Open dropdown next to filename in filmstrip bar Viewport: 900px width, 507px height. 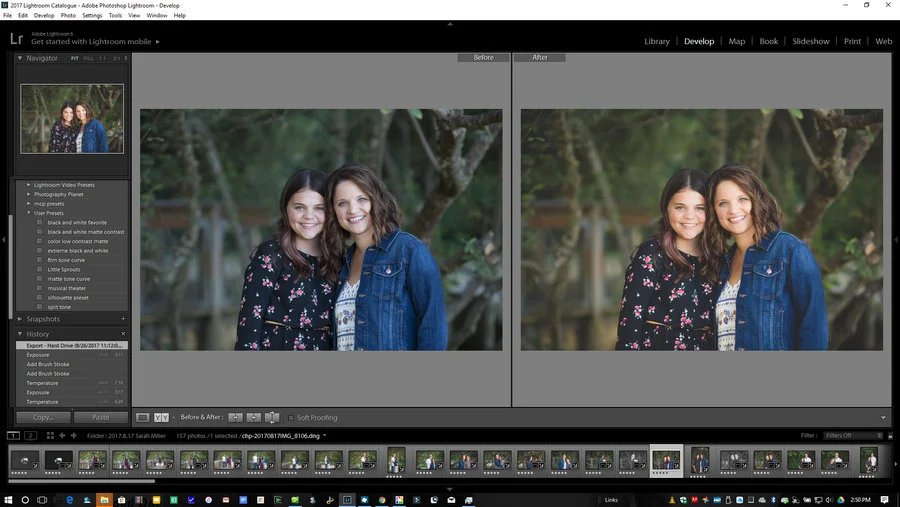[x=325, y=436]
